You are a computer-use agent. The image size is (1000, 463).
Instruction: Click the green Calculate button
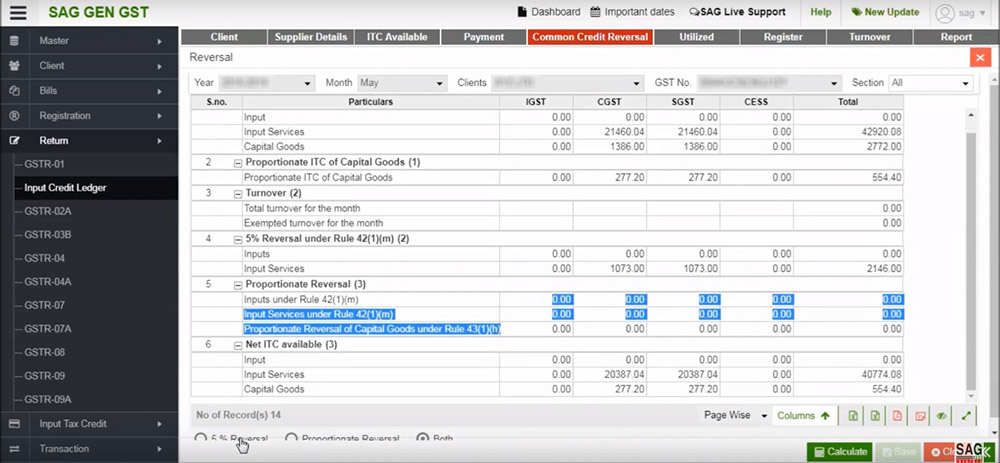(x=839, y=452)
